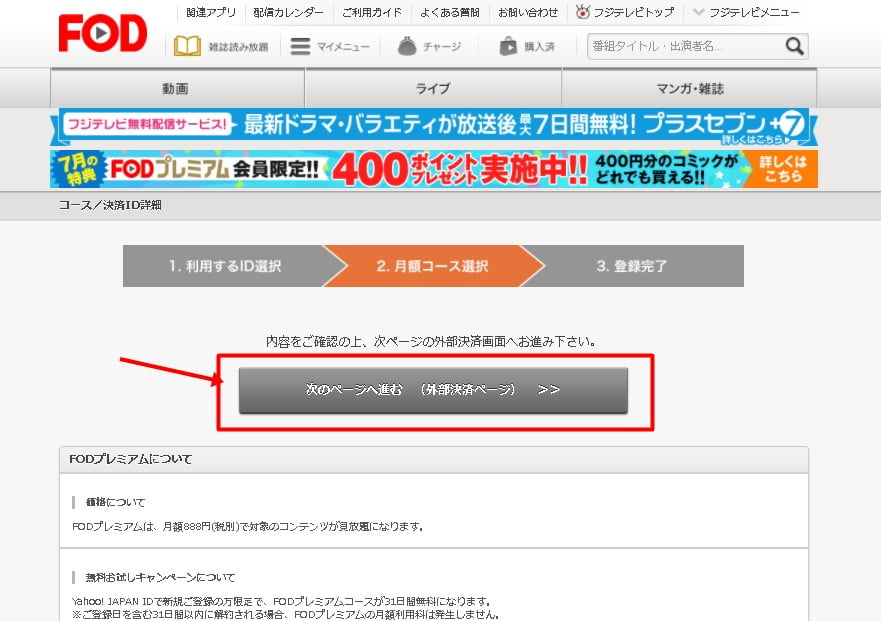Select step 1 利用するID選択
Viewport: 881px width, 621px height.
pos(225,266)
